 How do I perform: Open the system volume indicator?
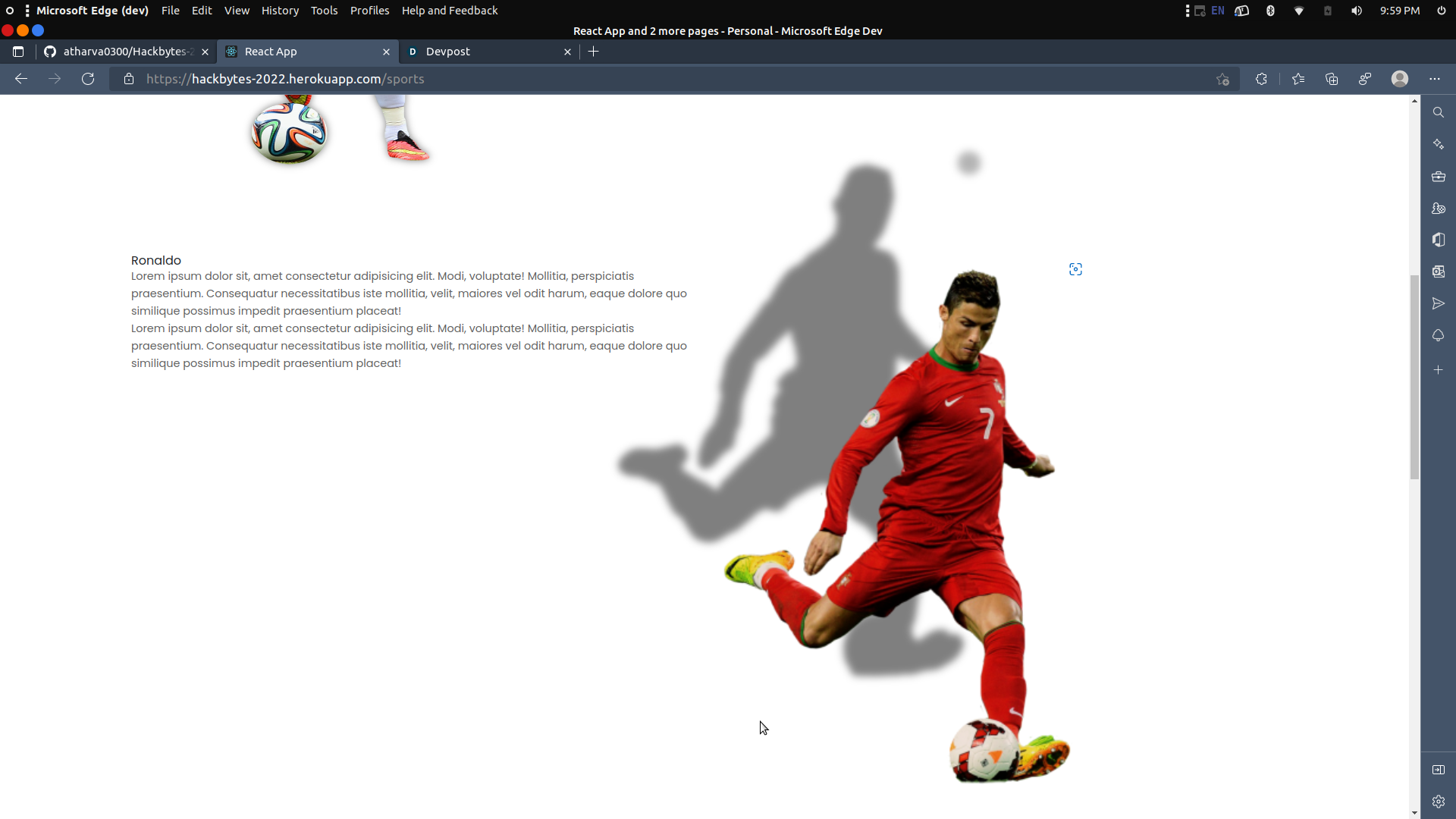[x=1357, y=11]
